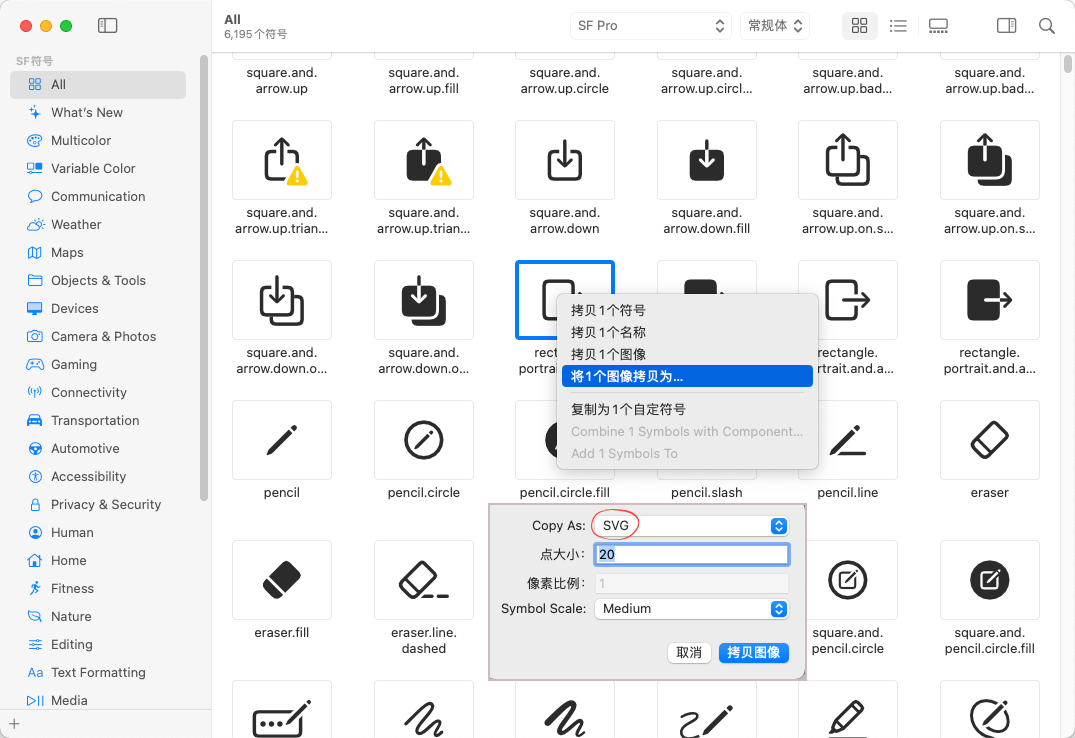Click the 拷贝图像 button
Viewport: 1075px width, 738px height.
tap(753, 652)
